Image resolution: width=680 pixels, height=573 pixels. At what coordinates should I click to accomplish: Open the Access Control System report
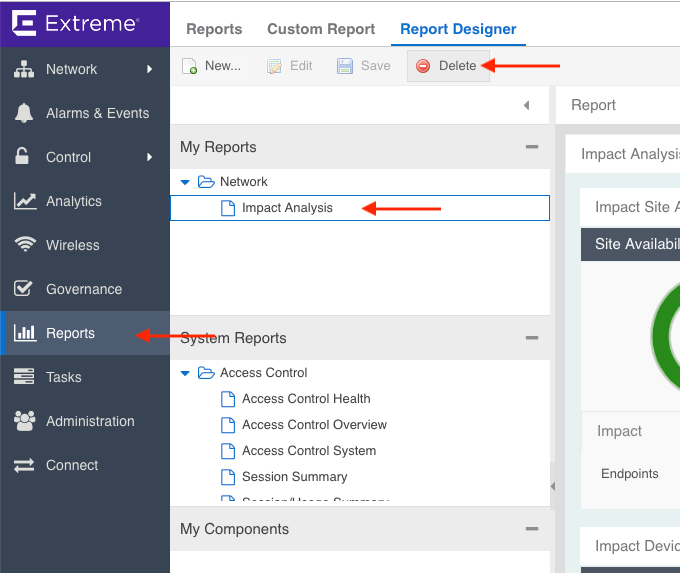(x=309, y=451)
